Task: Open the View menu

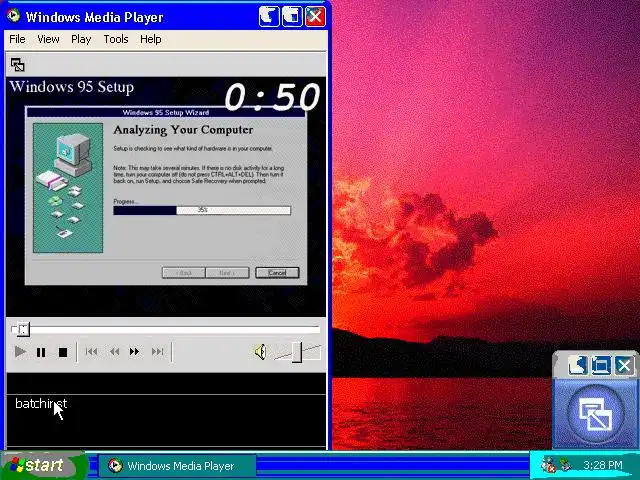Action: (48, 39)
